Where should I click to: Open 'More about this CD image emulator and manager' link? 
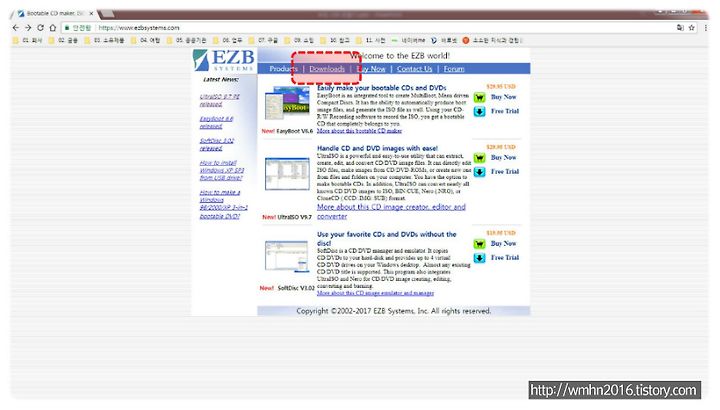pos(375,293)
